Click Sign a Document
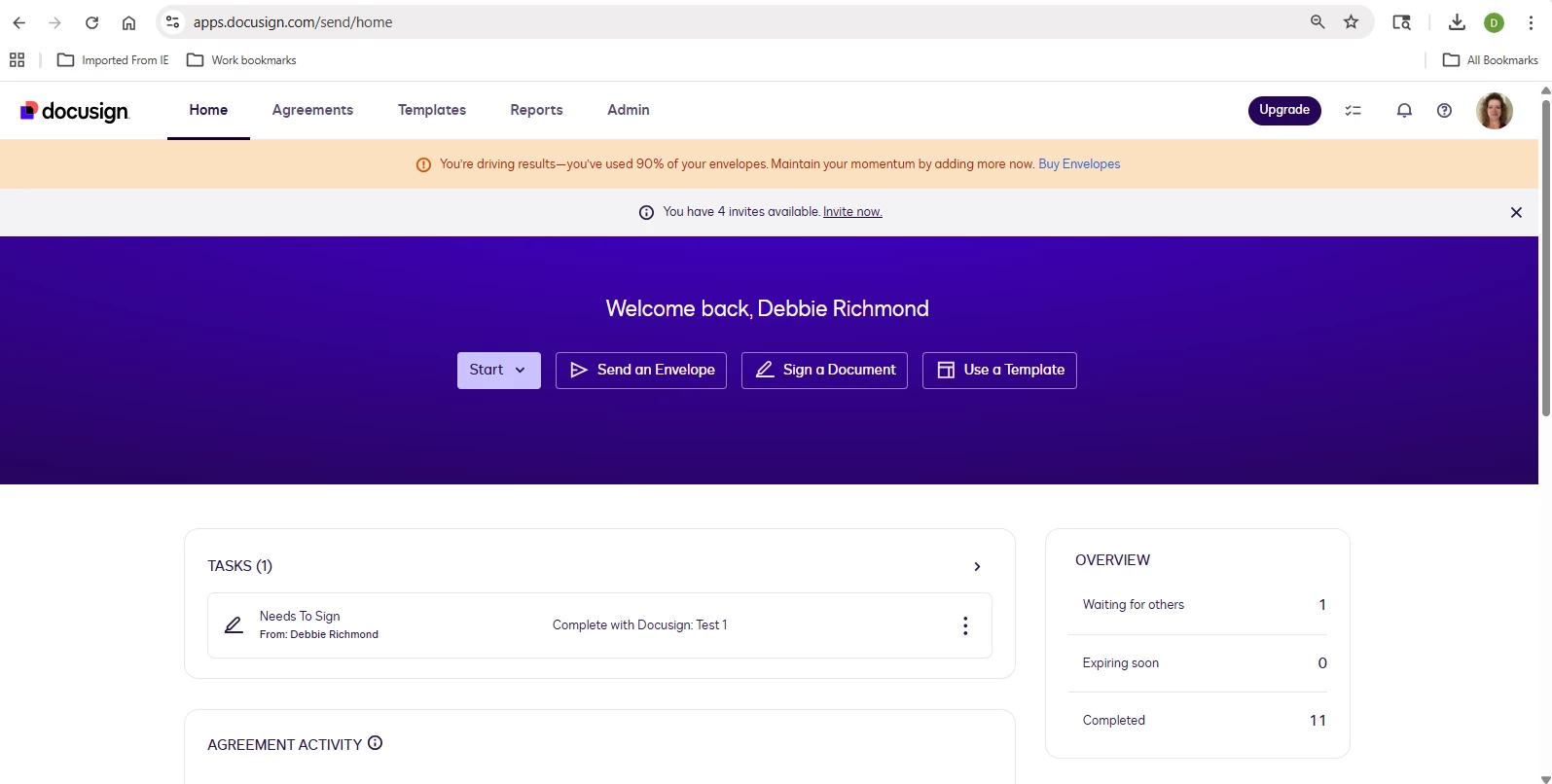Screen dimensions: 1552x784 click(x=824, y=370)
